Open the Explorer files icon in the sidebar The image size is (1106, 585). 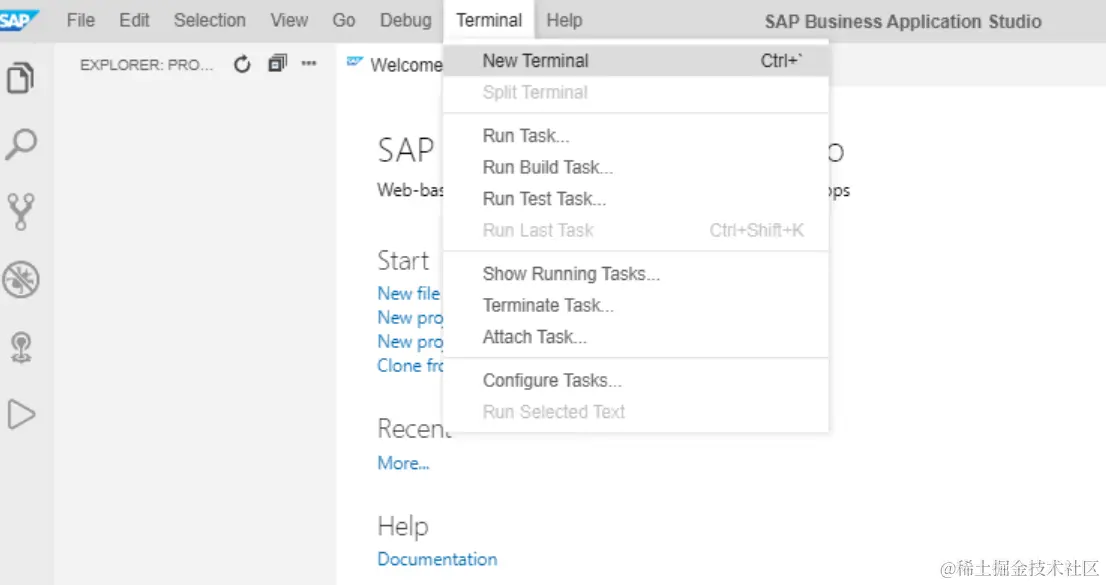point(20,78)
